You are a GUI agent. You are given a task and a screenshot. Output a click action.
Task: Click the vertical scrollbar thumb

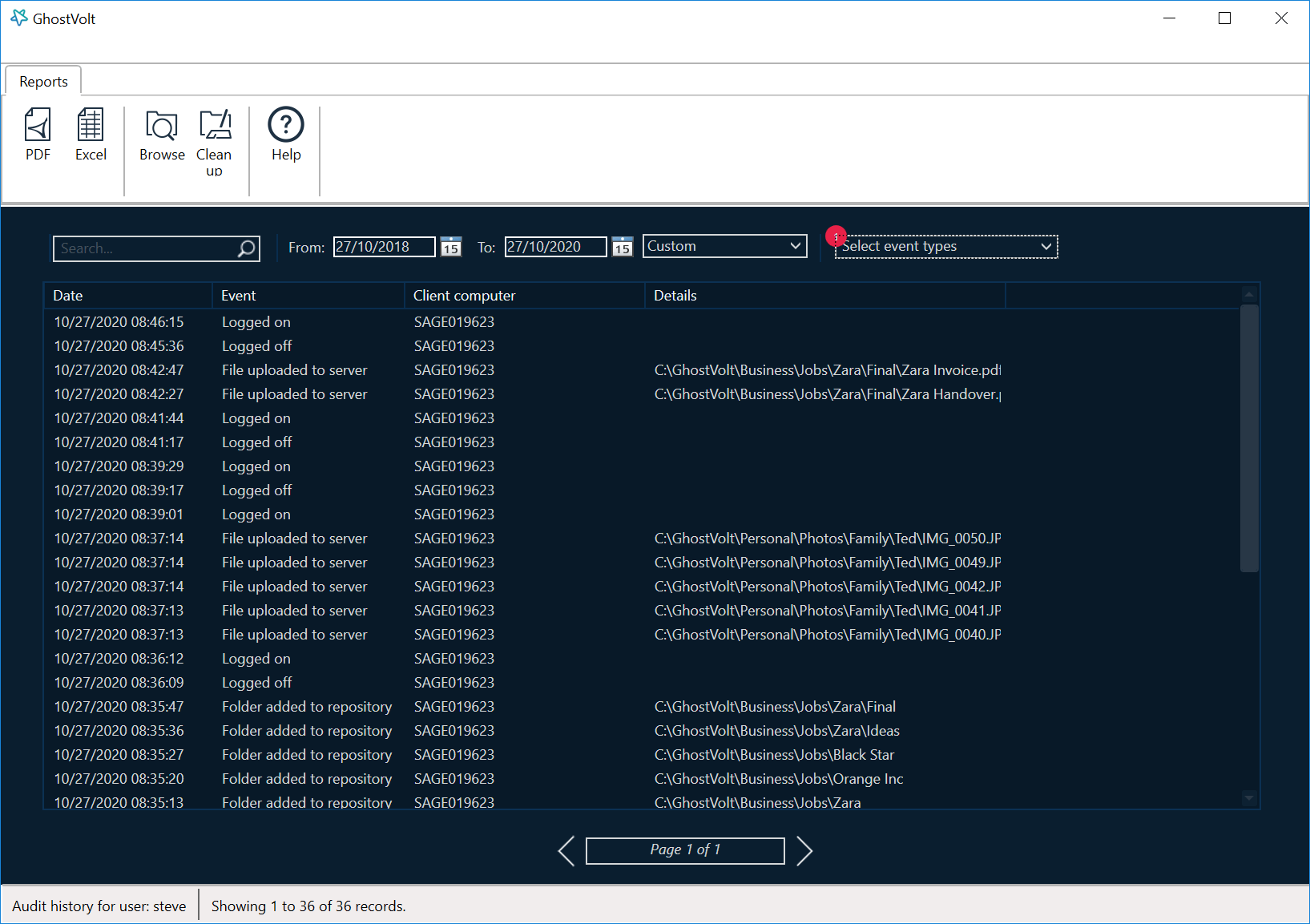point(1249,438)
